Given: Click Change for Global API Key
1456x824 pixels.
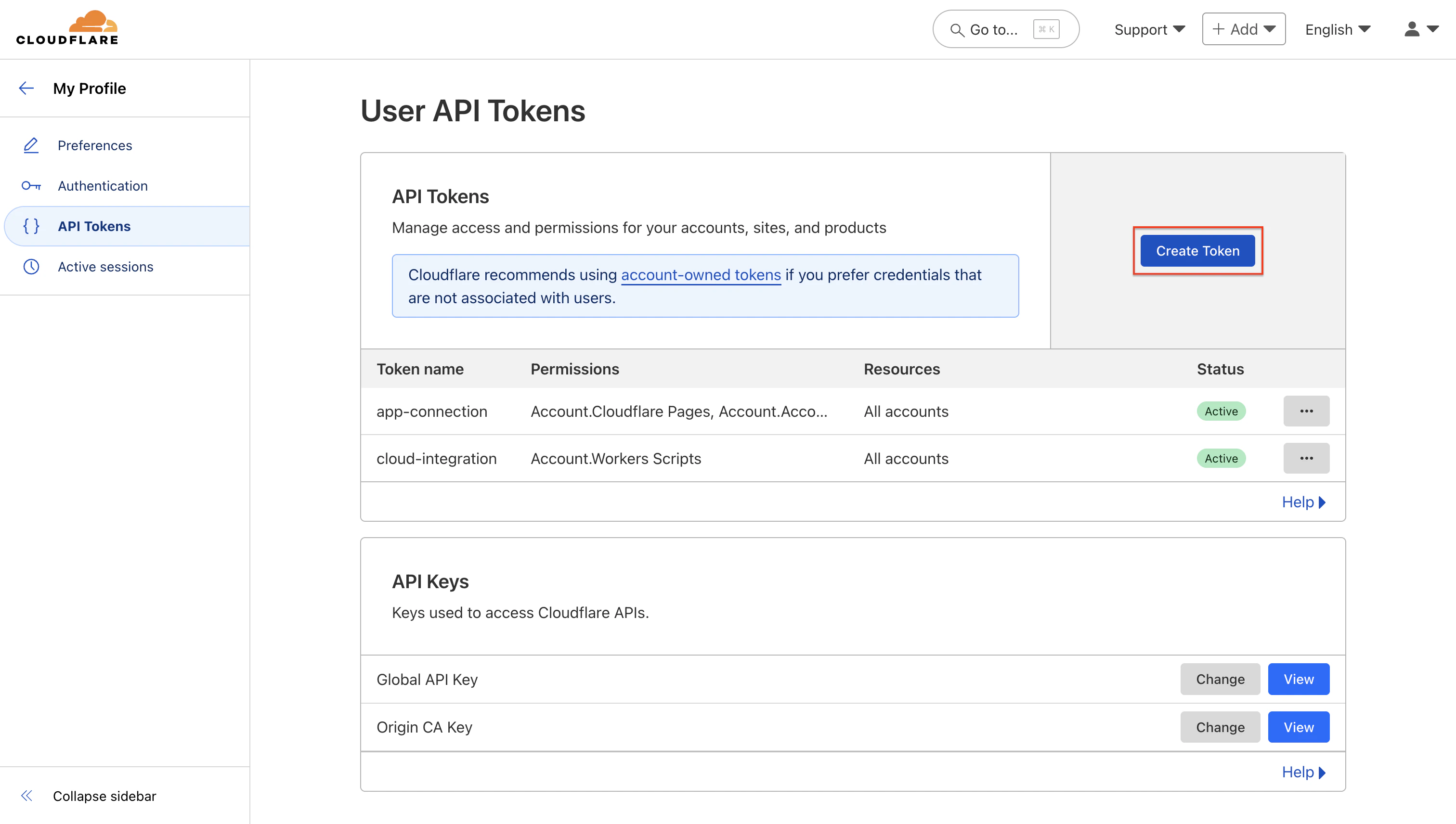Looking at the screenshot, I should [1220, 679].
